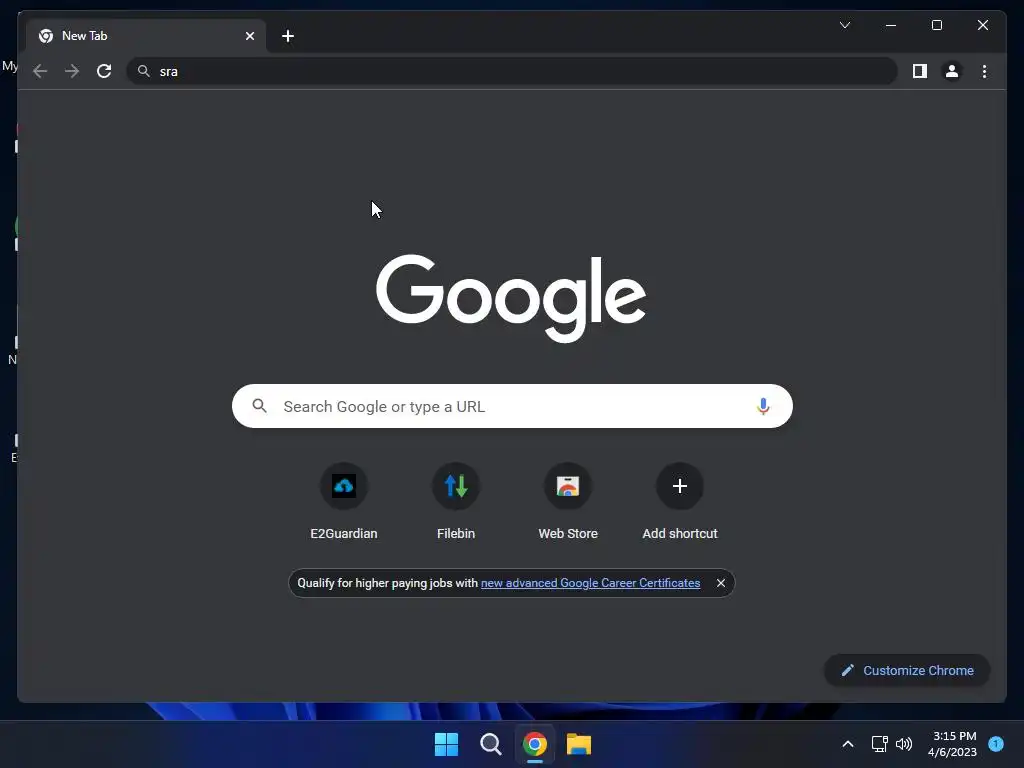Click the address bar containing 'sra'

(x=512, y=71)
